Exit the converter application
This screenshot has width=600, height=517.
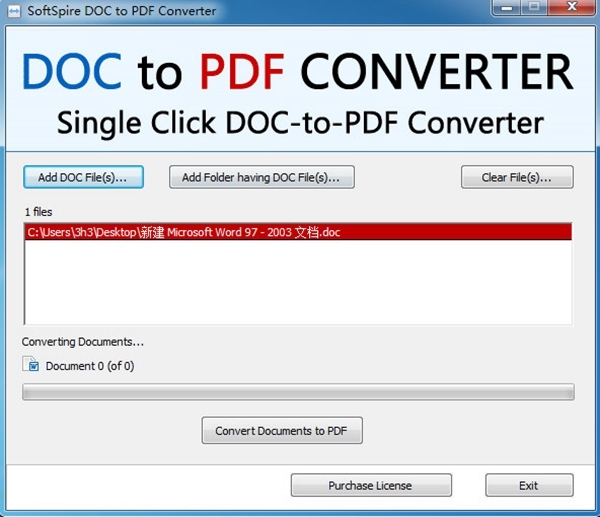[529, 485]
